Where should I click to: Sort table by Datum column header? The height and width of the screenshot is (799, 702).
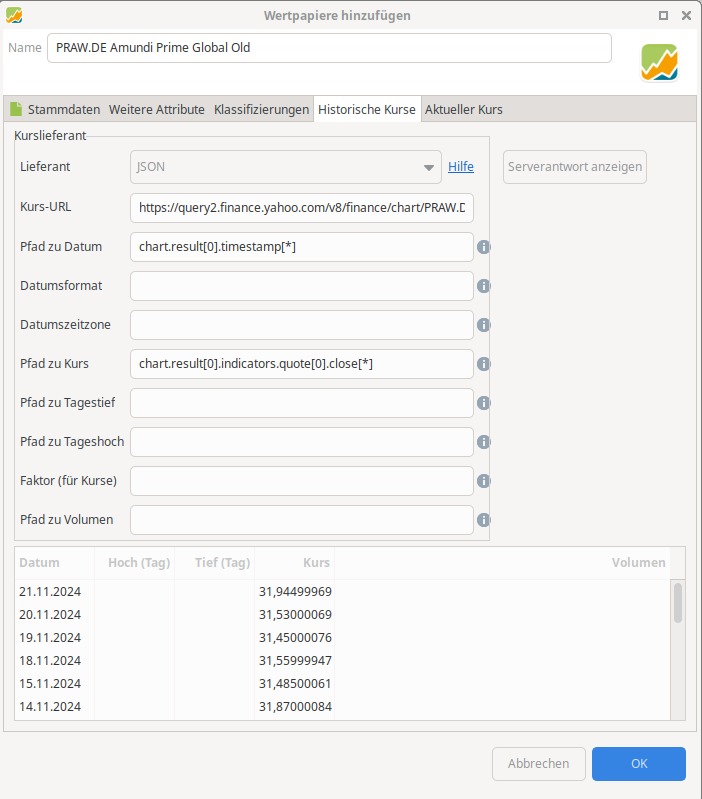click(40, 563)
